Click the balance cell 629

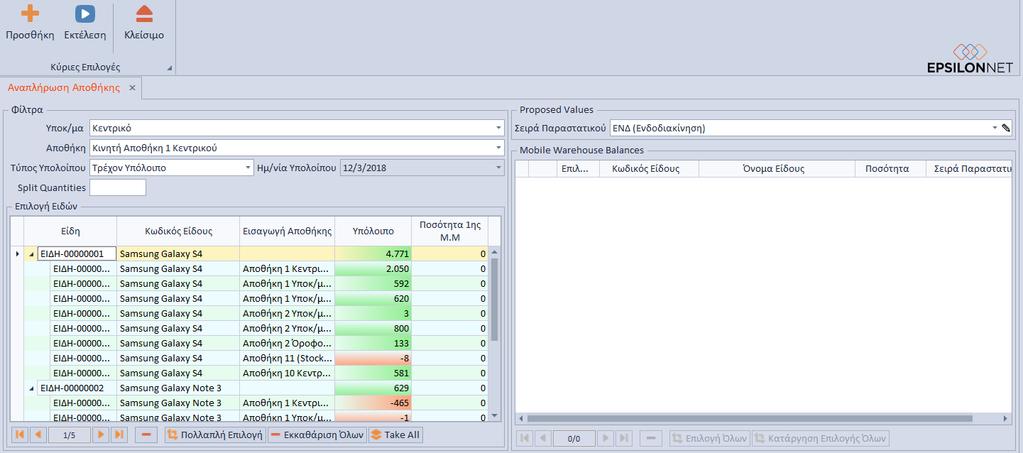373,388
